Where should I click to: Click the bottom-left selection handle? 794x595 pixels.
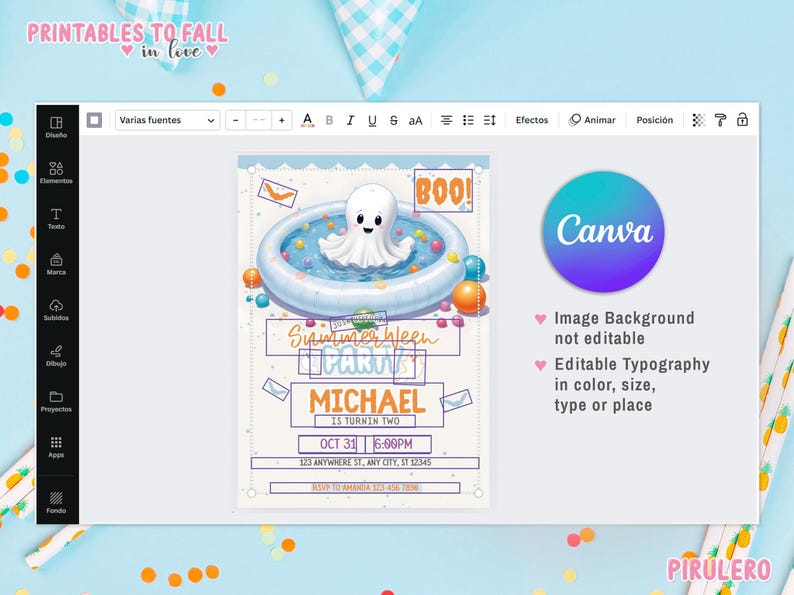251,493
